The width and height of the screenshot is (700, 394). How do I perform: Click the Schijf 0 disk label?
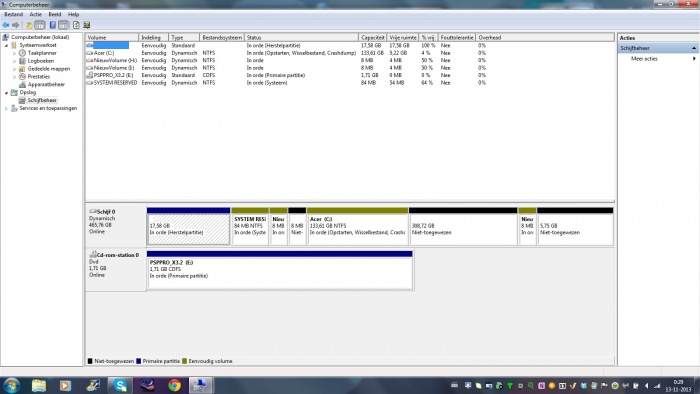(105, 212)
